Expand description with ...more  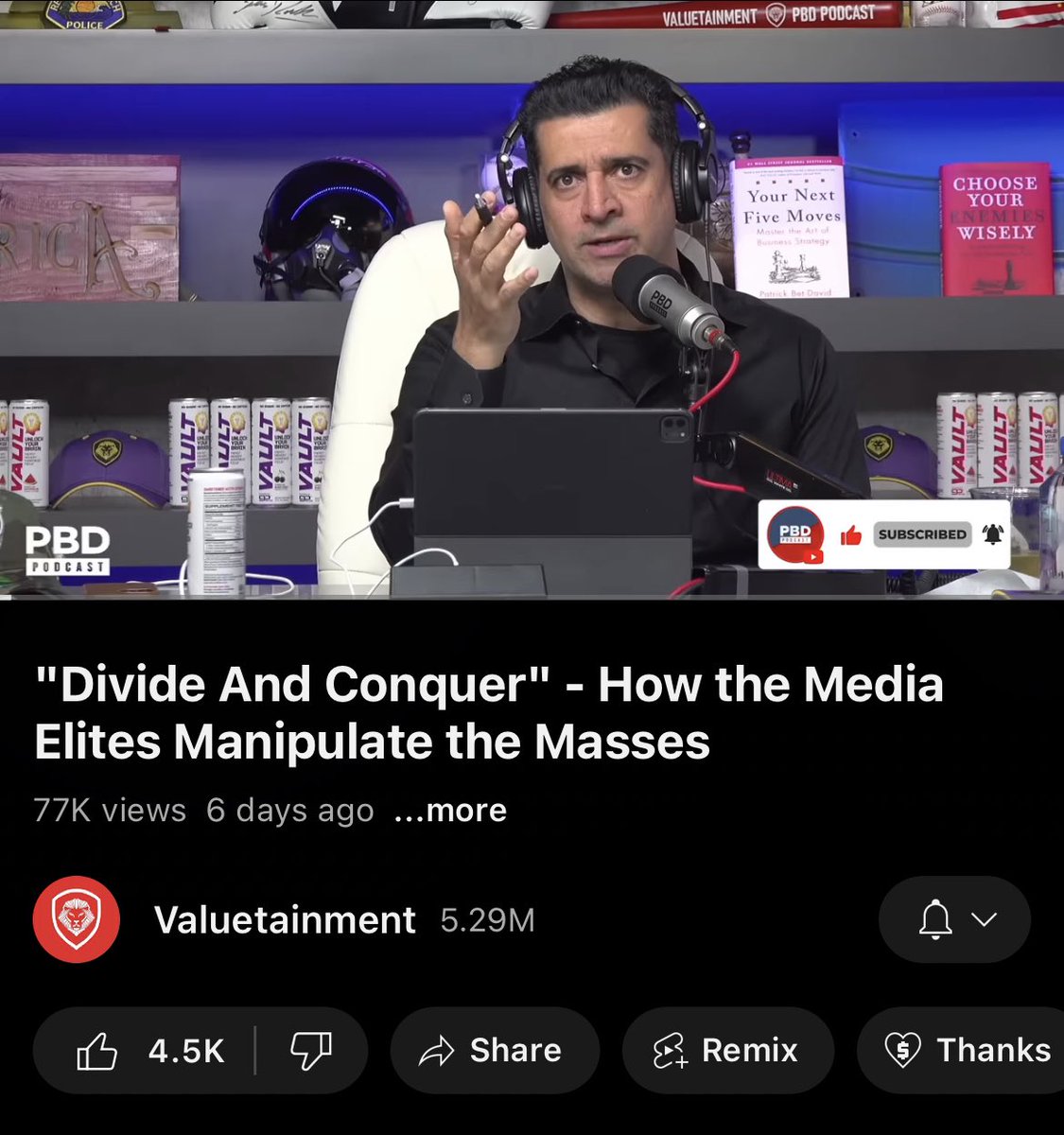(x=450, y=811)
